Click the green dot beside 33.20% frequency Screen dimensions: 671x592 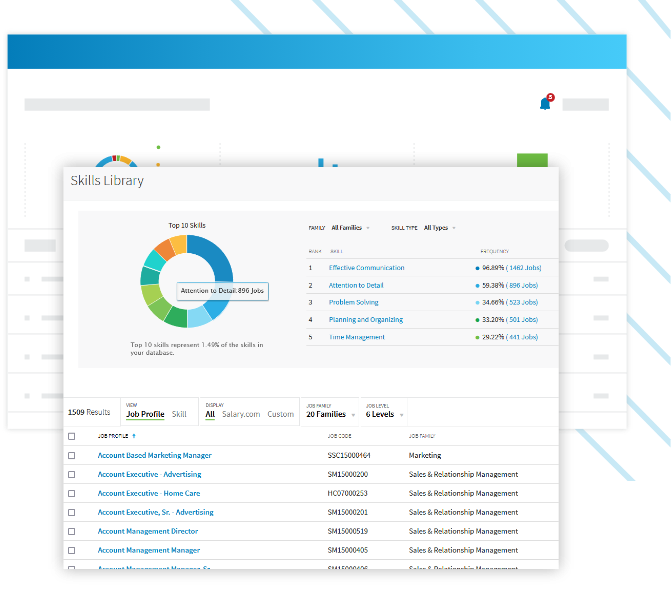477,320
